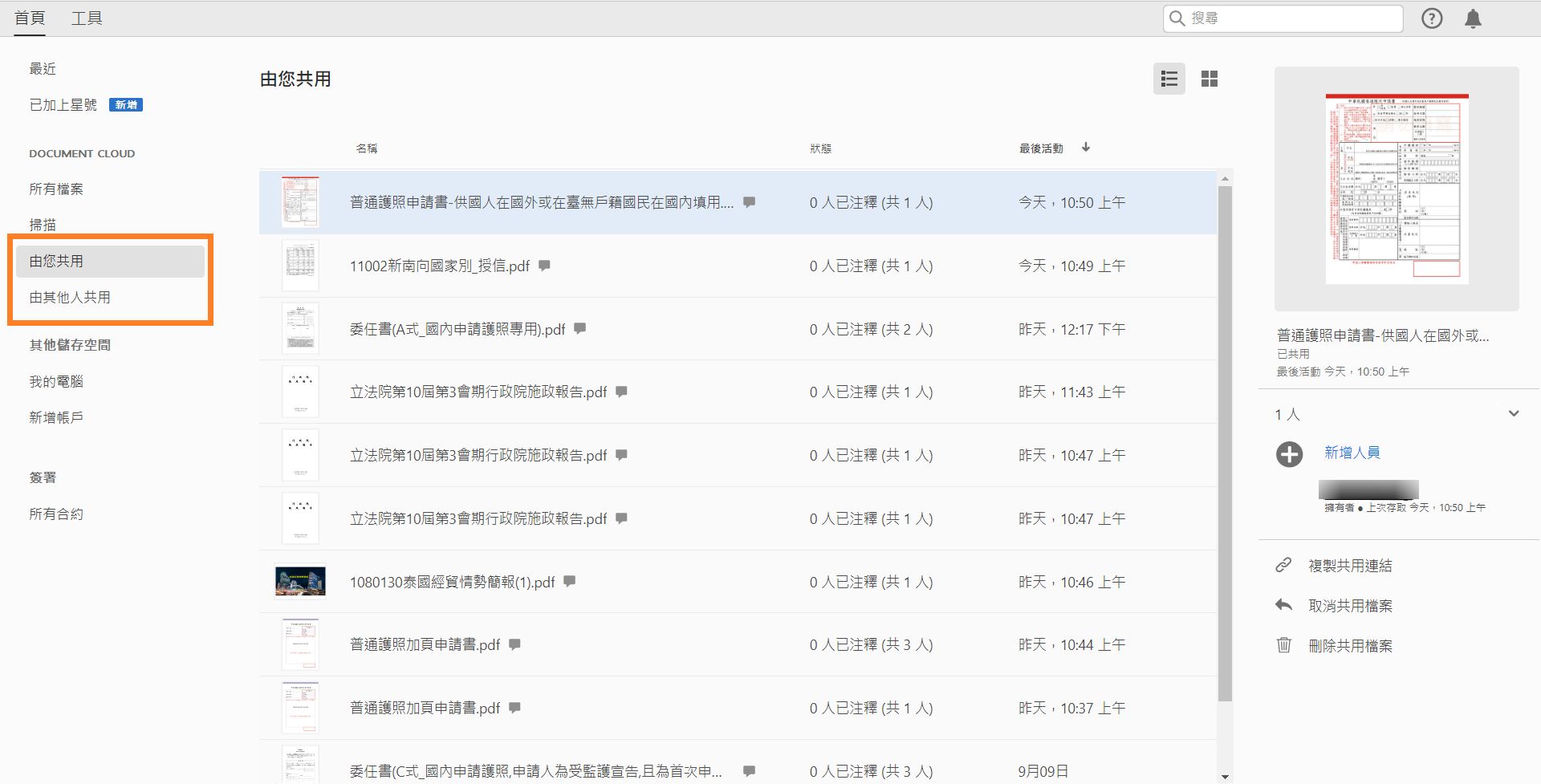Open comments on 普通護照加頁申請書.pdf
1541x784 pixels.
pos(514,644)
